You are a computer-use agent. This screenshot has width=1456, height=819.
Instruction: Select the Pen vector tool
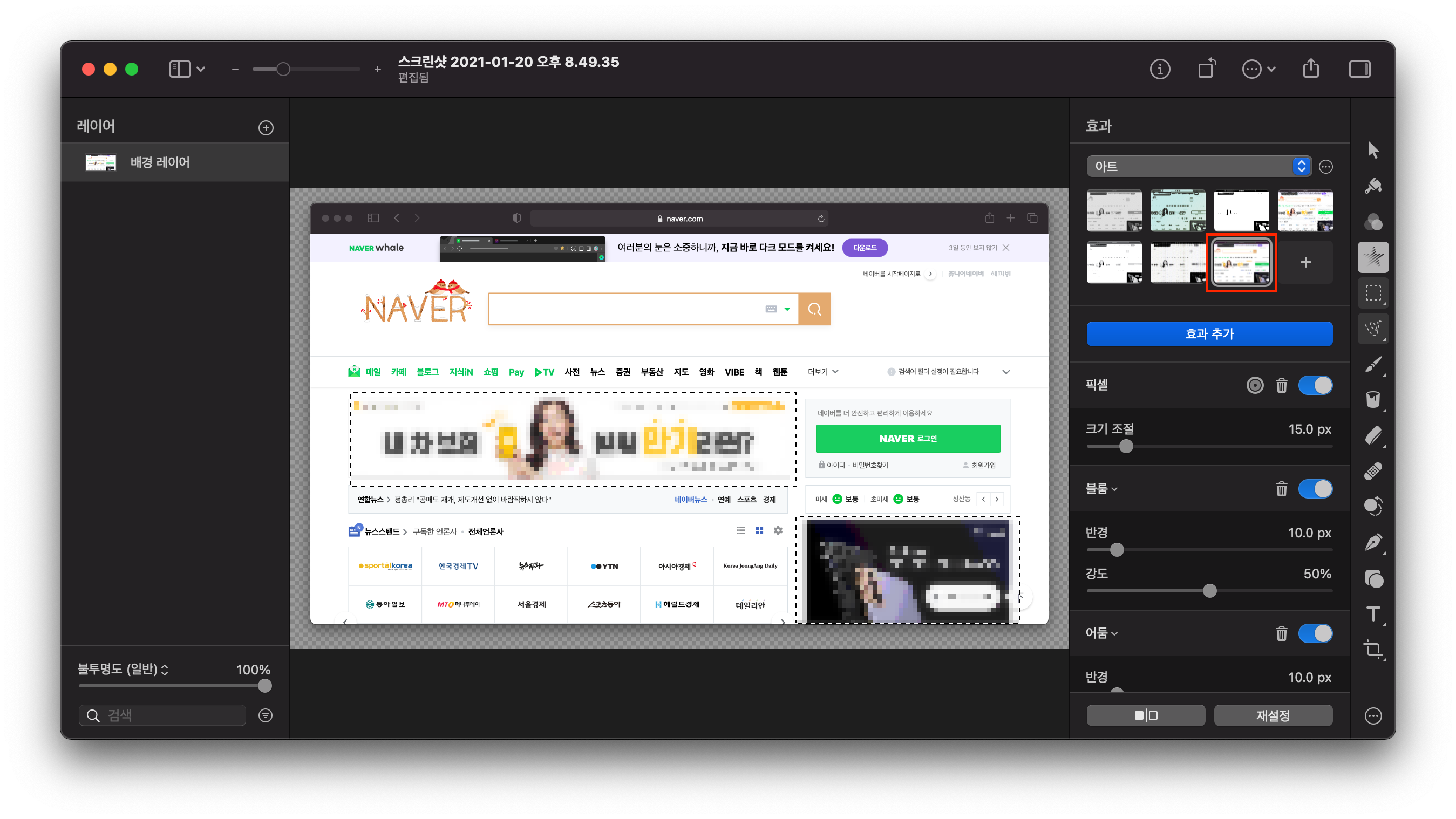click(1373, 543)
